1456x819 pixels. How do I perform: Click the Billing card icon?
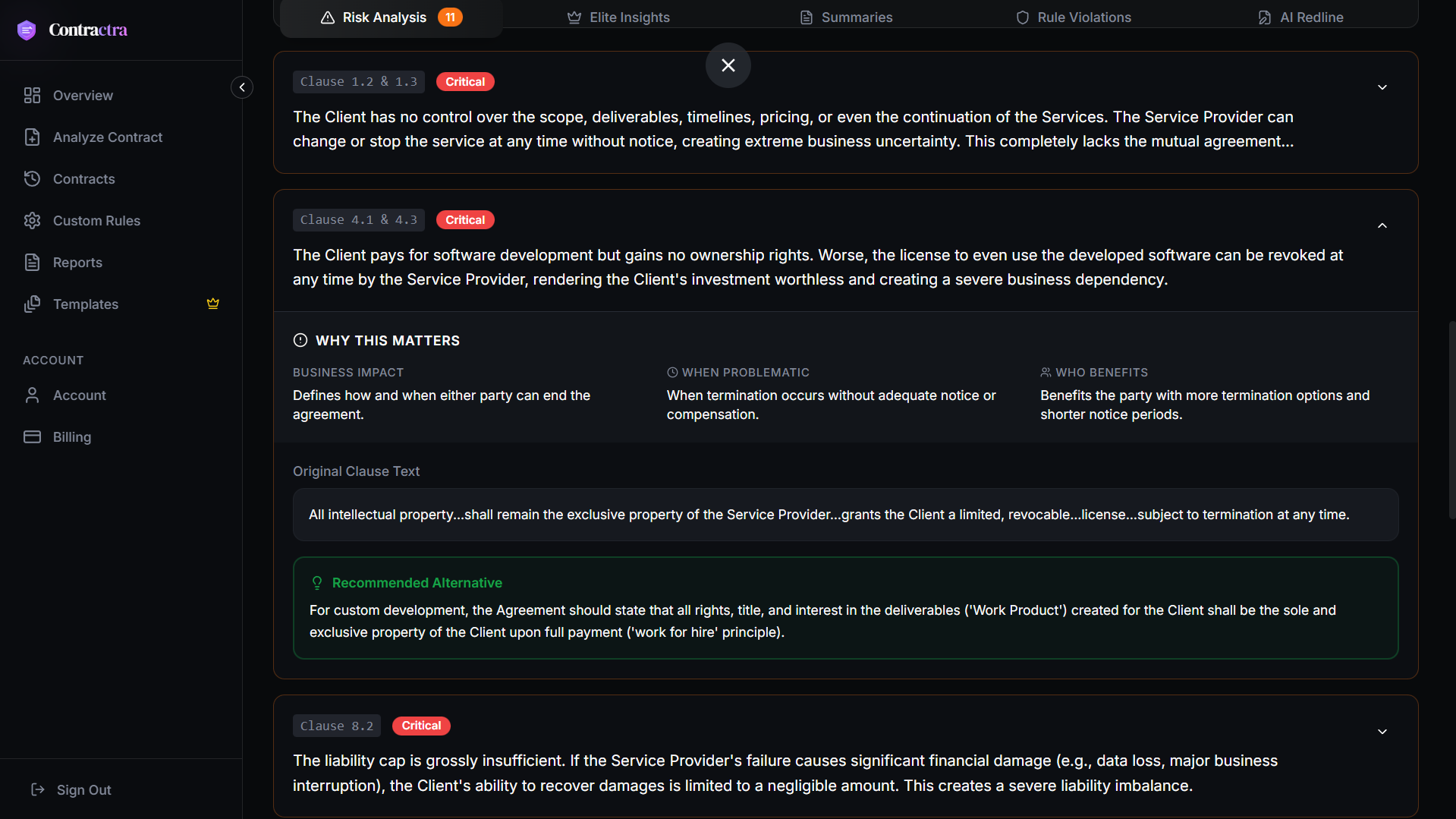click(32, 437)
